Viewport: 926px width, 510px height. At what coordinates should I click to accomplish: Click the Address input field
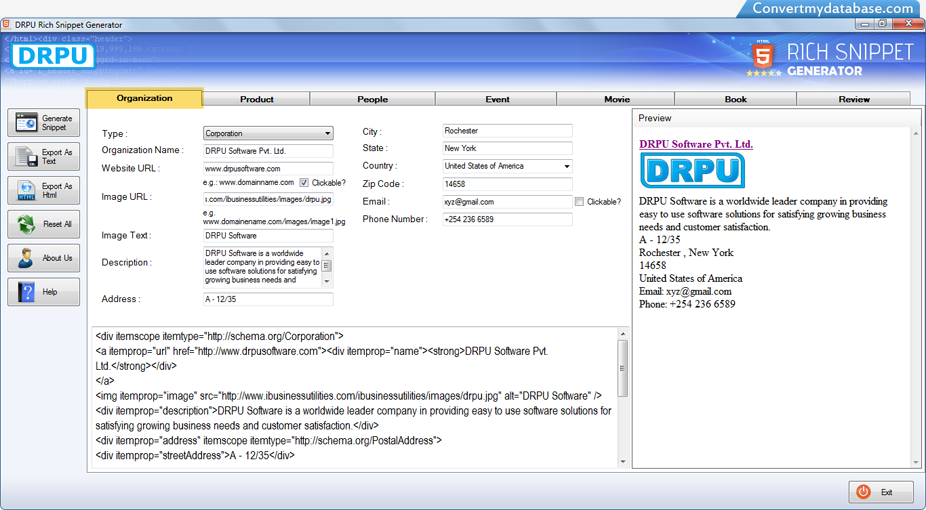(x=268, y=299)
